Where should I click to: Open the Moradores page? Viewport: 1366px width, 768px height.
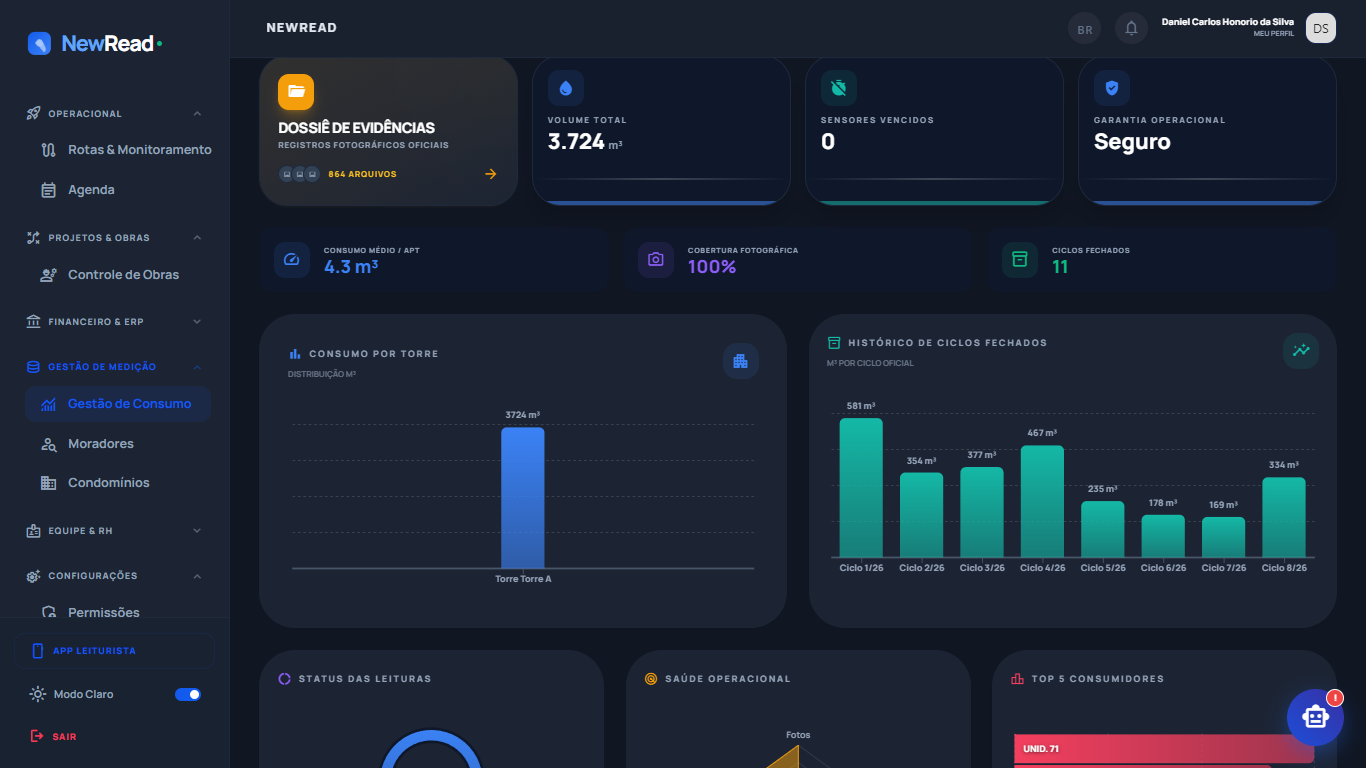118,444
